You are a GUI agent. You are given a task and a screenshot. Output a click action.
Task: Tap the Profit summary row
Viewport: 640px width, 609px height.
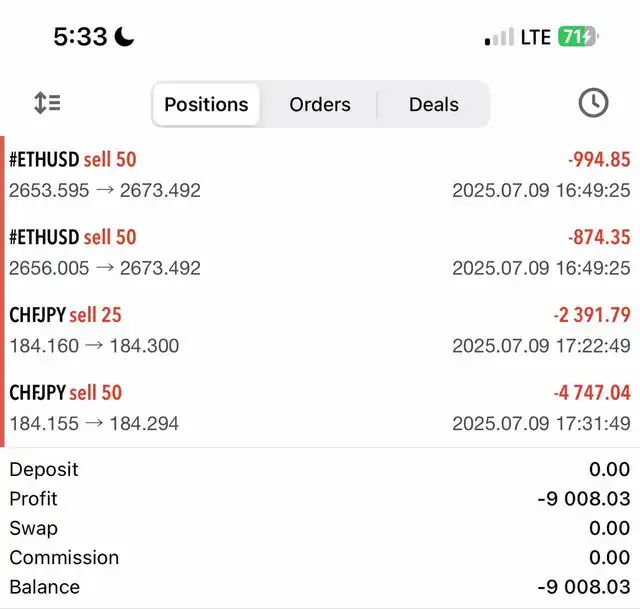[320, 499]
